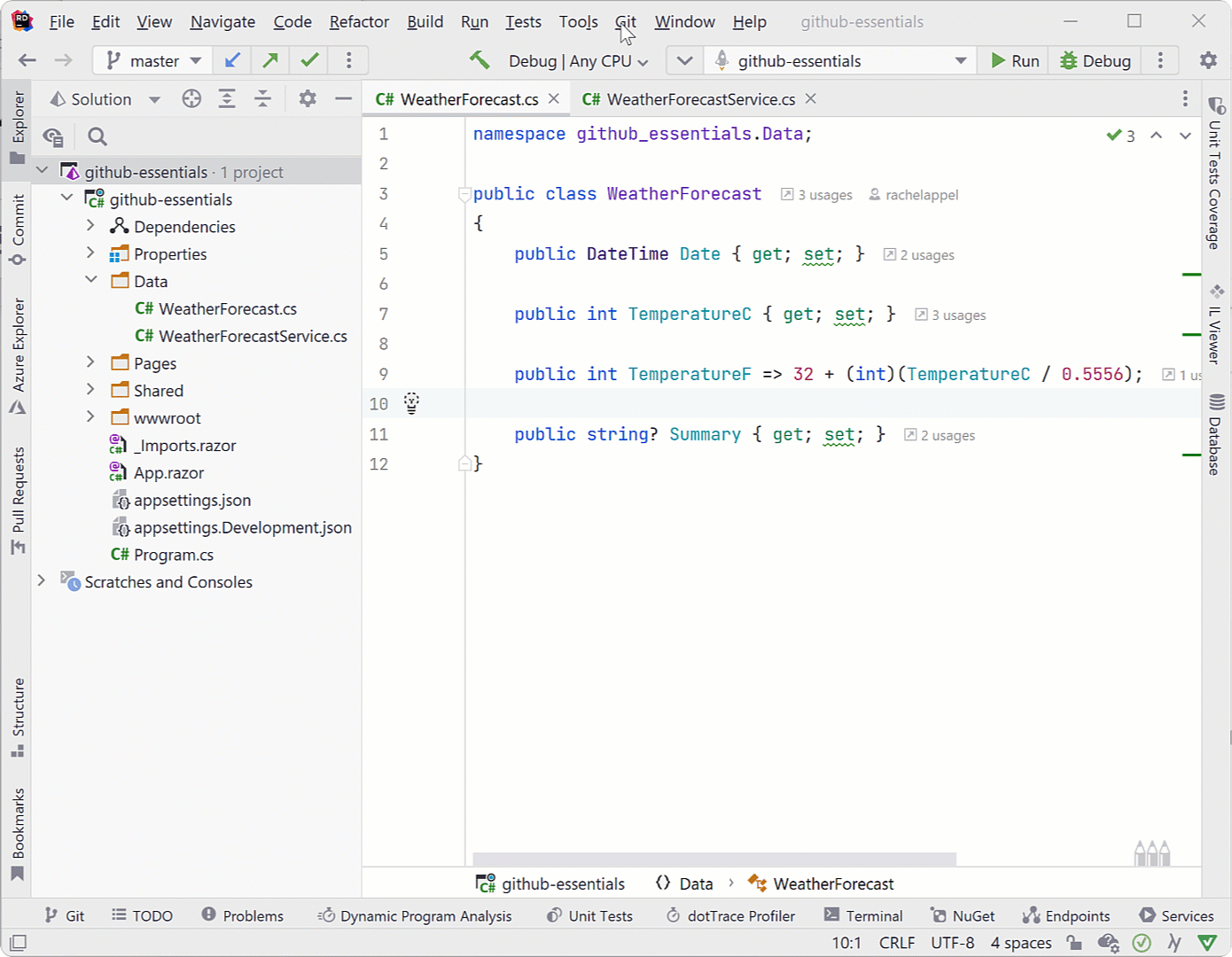Viewport: 1232px width, 957px height.
Task: Open '3 usages' for WeatherForecast class
Action: pyautogui.click(x=815, y=194)
